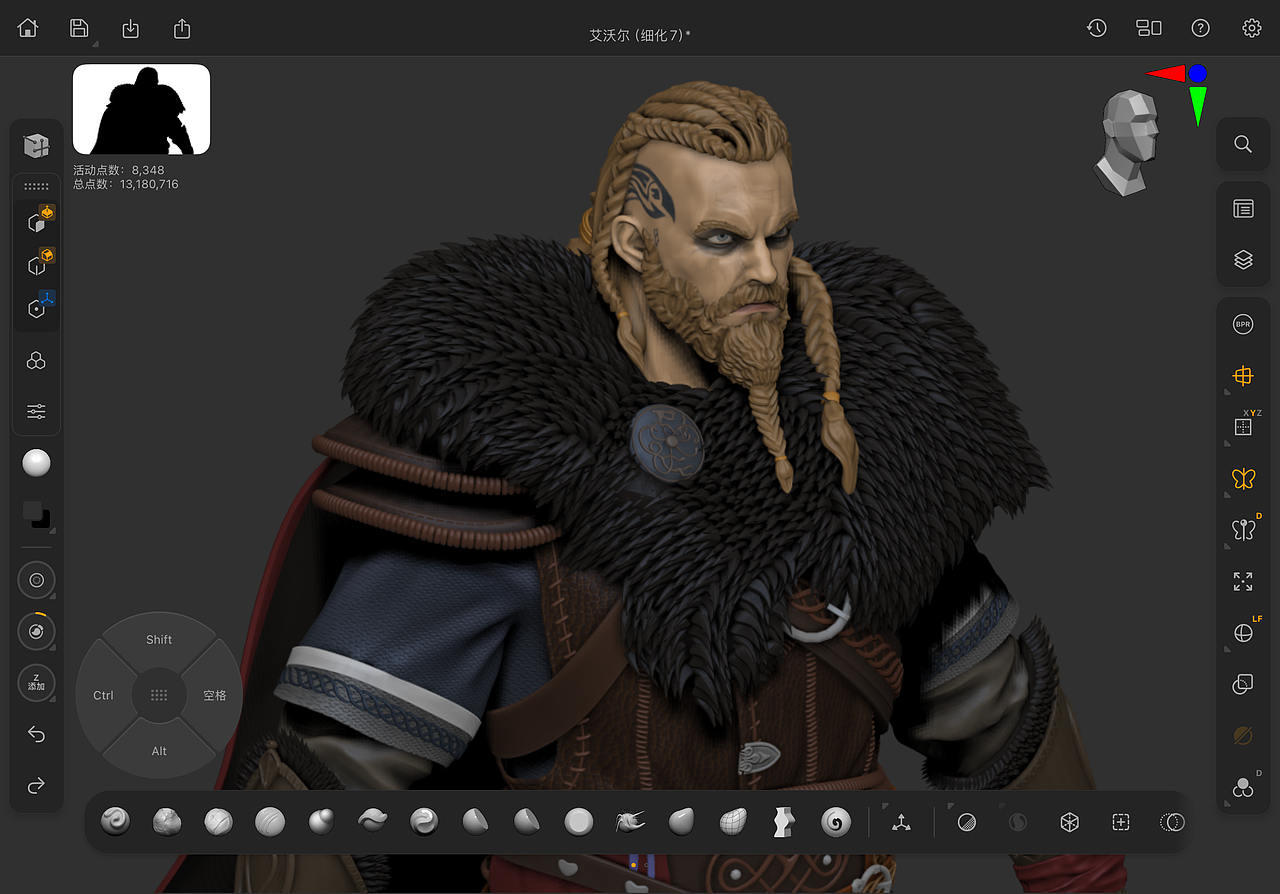
Task: Toggle the orange local transform crosshair
Action: pyautogui.click(x=1243, y=376)
